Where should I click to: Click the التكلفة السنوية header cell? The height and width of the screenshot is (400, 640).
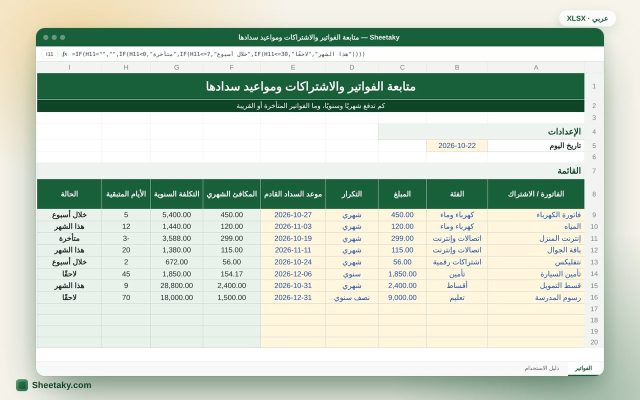[176, 194]
